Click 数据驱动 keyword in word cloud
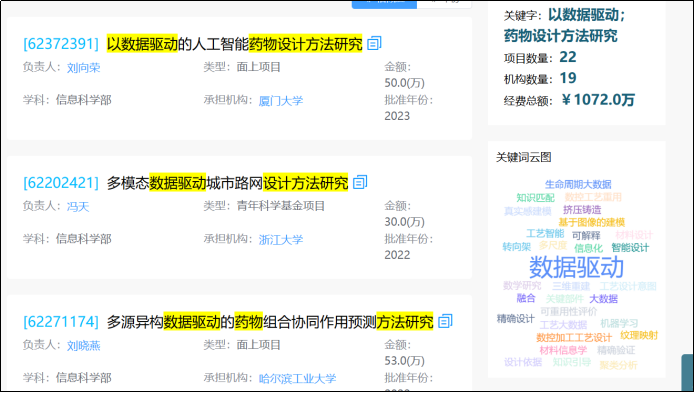This screenshot has height=393, width=695. coord(576,267)
